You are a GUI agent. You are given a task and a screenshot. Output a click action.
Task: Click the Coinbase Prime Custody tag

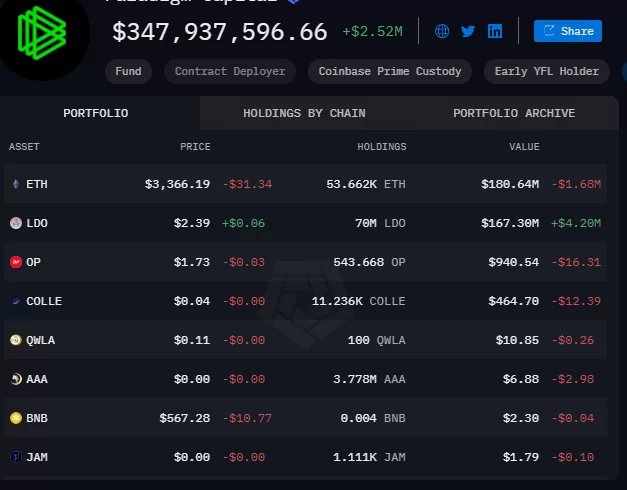point(390,71)
